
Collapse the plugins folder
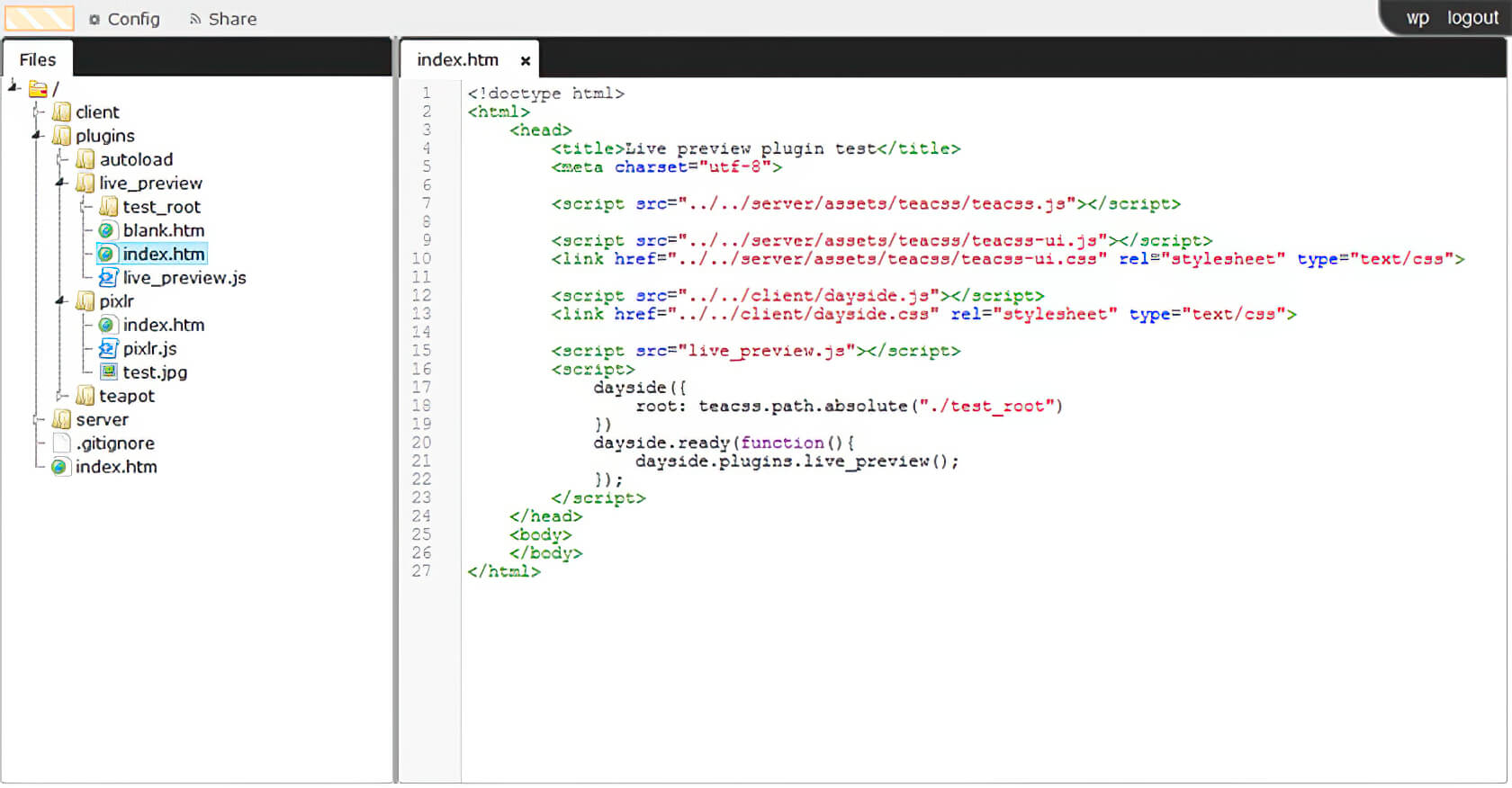point(38,136)
